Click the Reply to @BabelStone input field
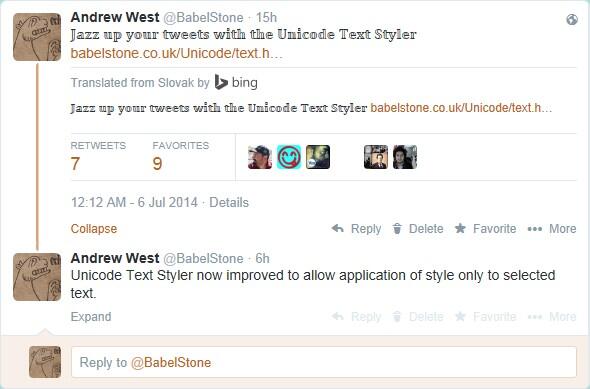This screenshot has width=590, height=389. pyautogui.click(x=324, y=362)
